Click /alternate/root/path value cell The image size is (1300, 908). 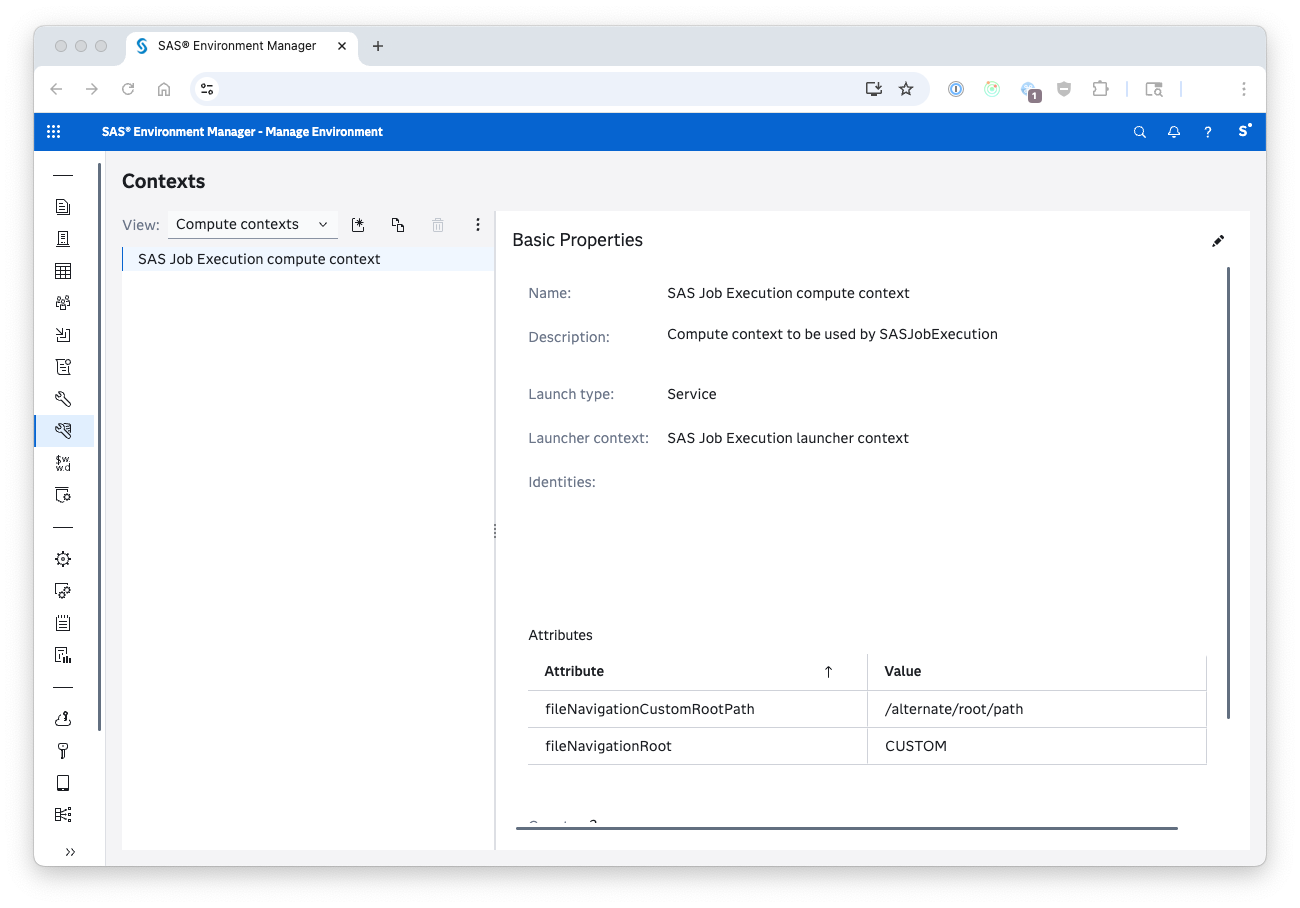(x=1037, y=709)
